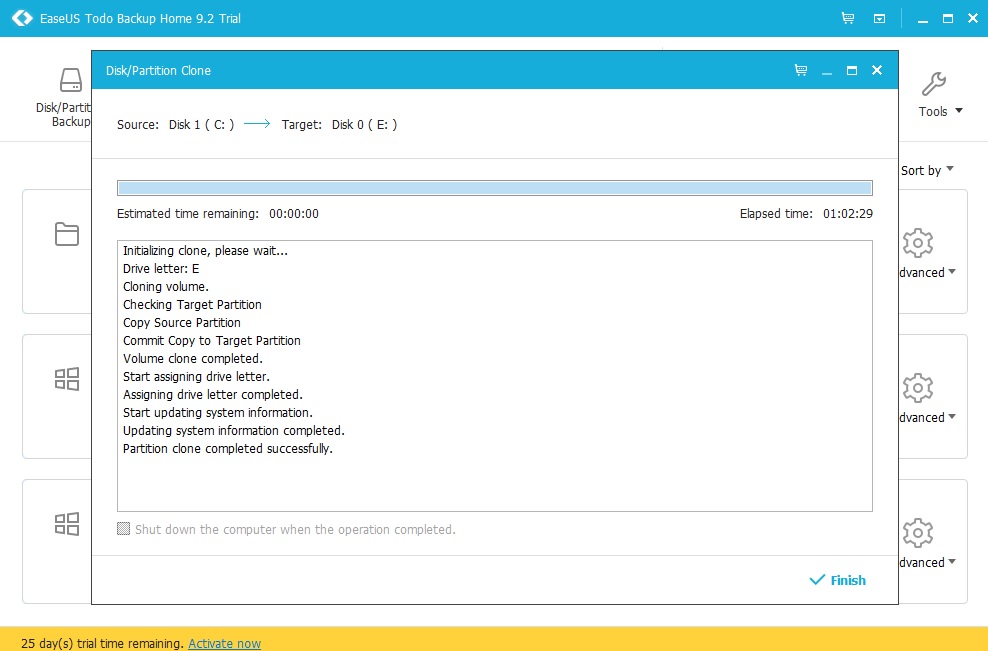This screenshot has width=988, height=651.
Task: Select the "Start updating system information." log line
Action: point(218,413)
